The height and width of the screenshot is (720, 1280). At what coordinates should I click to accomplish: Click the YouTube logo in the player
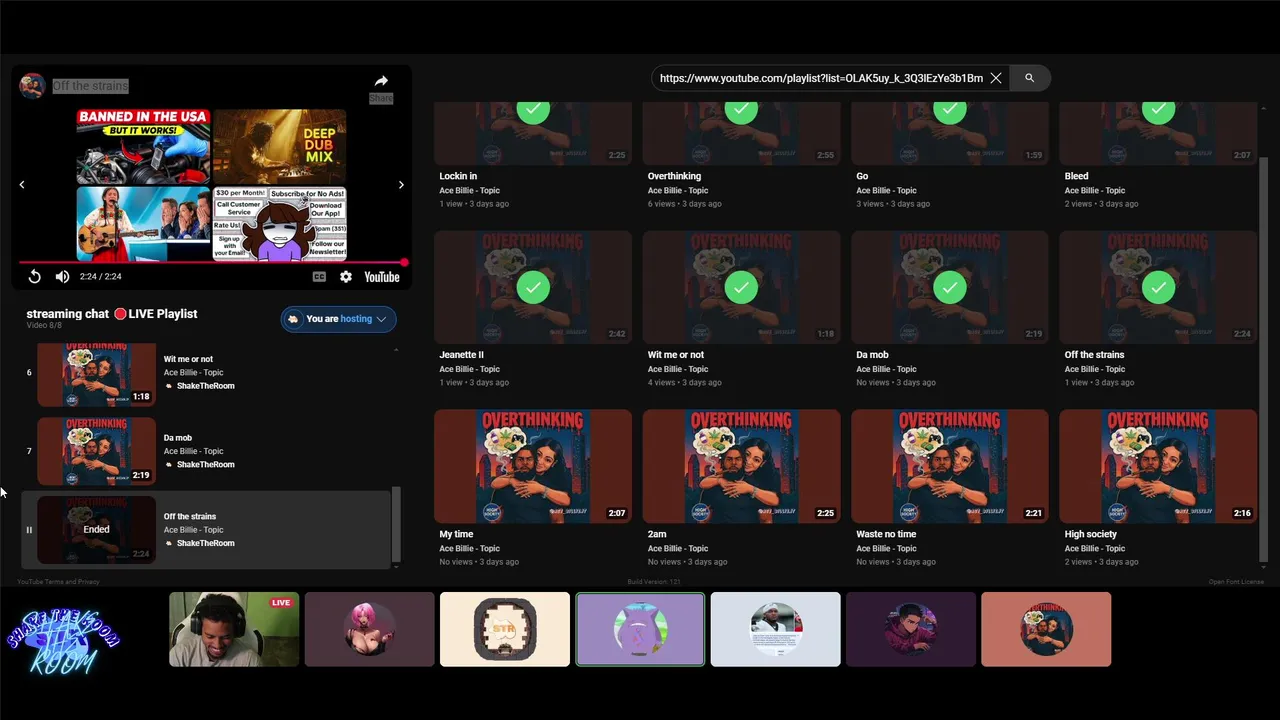(382, 277)
